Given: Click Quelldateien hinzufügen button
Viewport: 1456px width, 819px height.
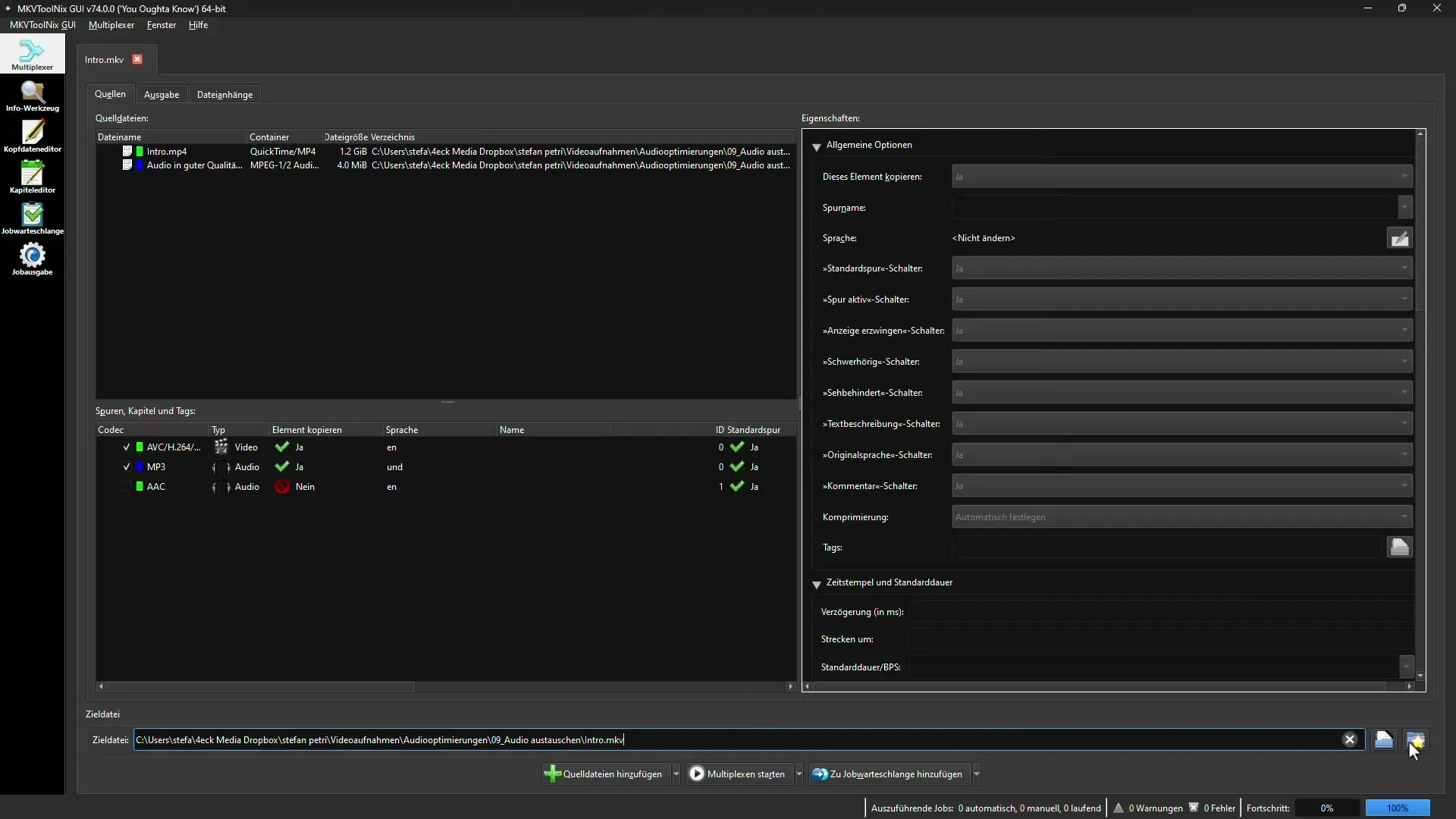Looking at the screenshot, I should [x=606, y=774].
